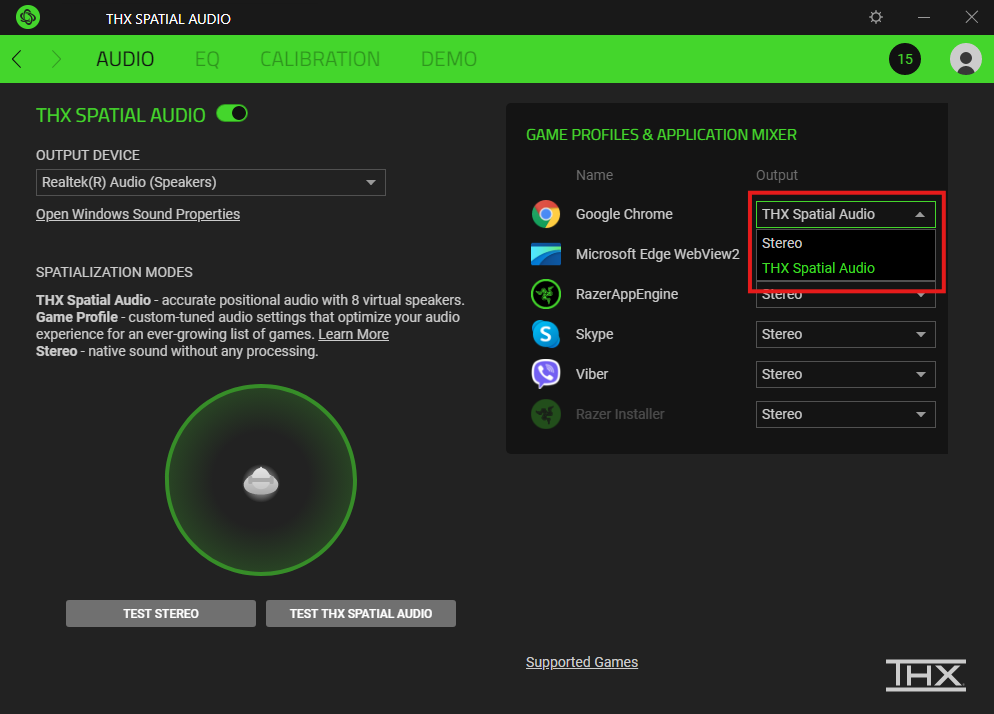This screenshot has height=714, width=994.
Task: Click the Skype application icon
Action: pos(546,333)
